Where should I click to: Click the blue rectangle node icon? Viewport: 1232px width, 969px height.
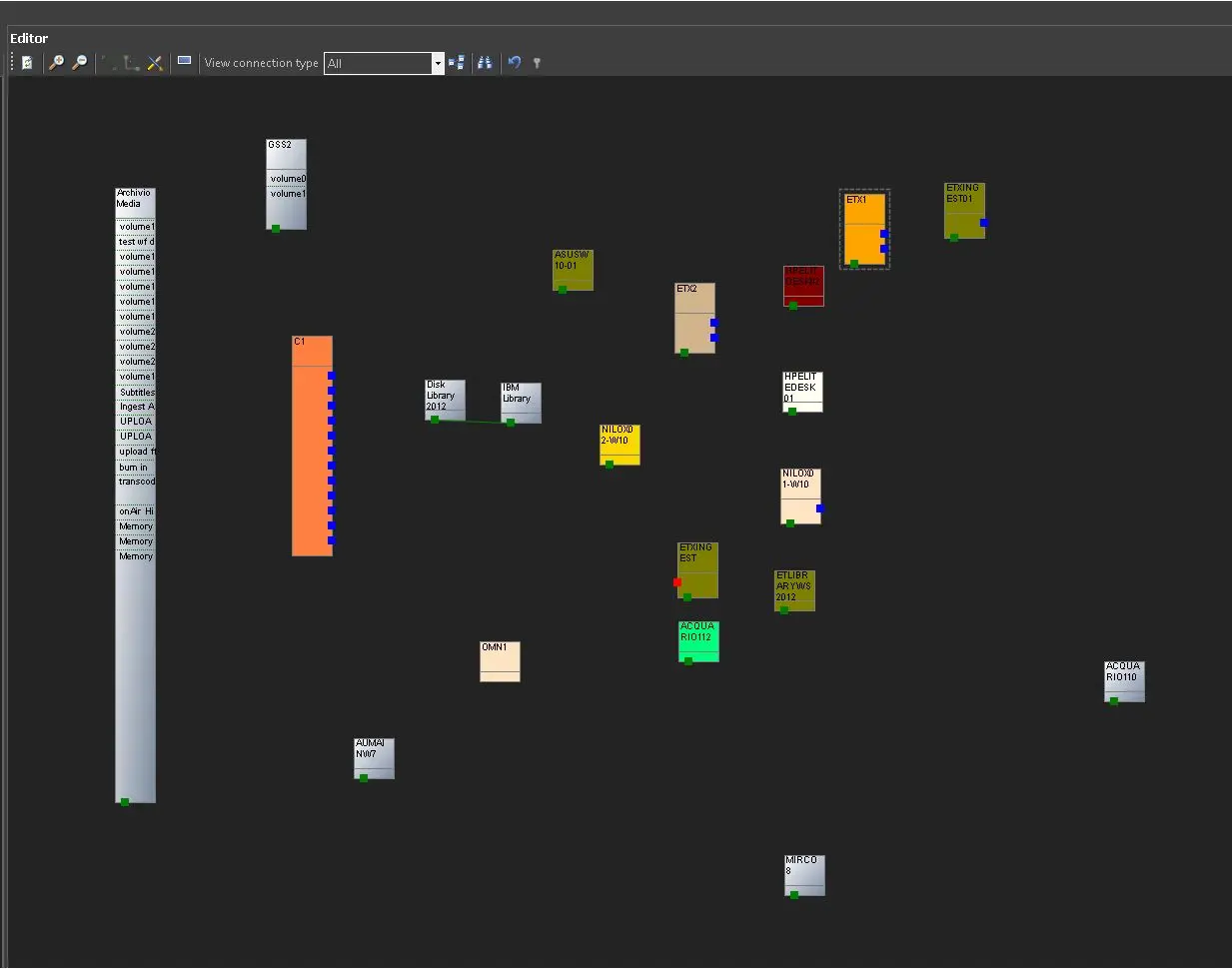184,62
